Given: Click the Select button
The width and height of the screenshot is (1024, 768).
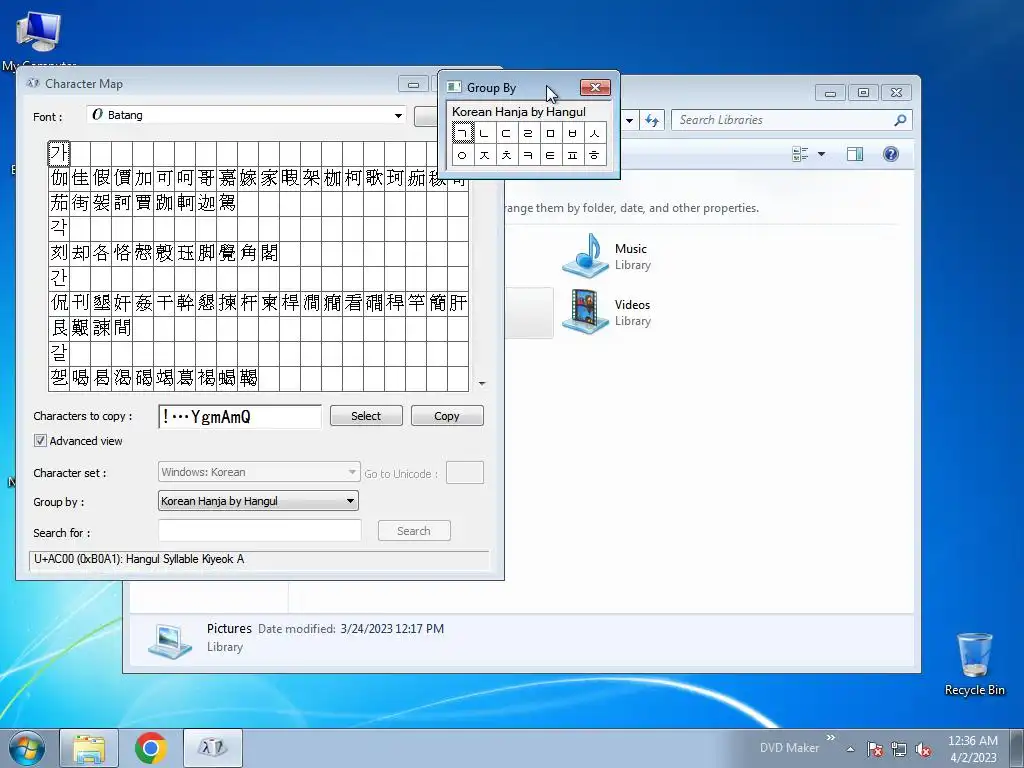Looking at the screenshot, I should (366, 416).
